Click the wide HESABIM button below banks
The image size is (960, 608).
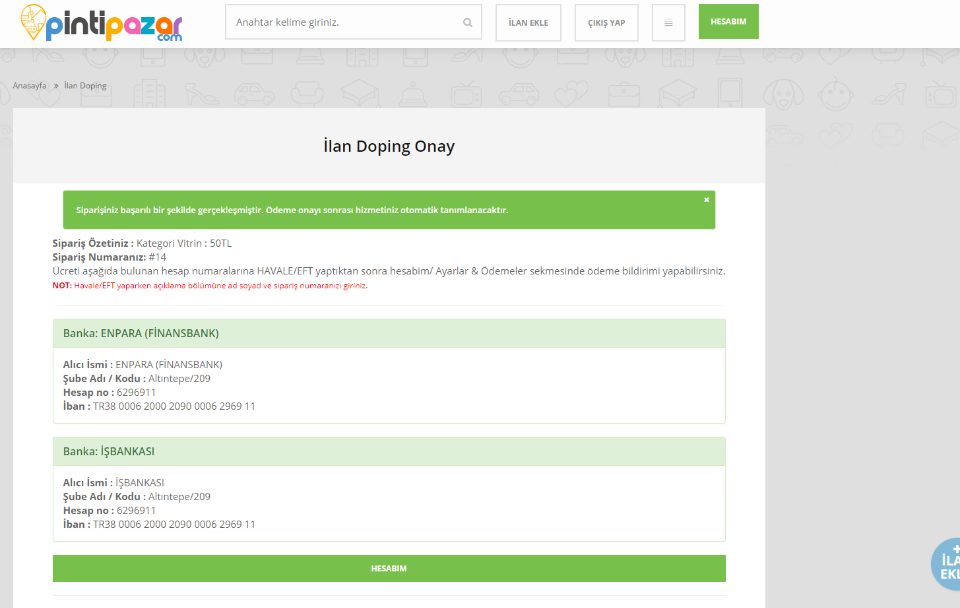click(389, 568)
